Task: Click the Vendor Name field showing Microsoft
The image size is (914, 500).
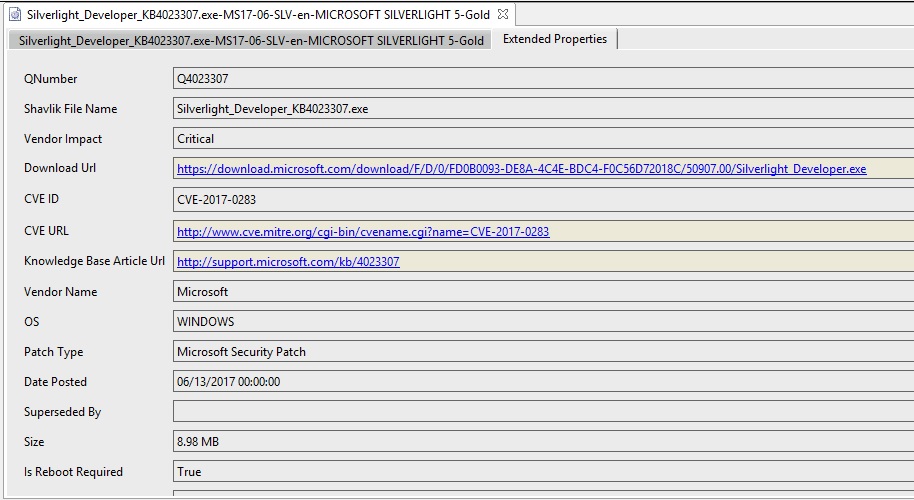Action: coord(543,291)
